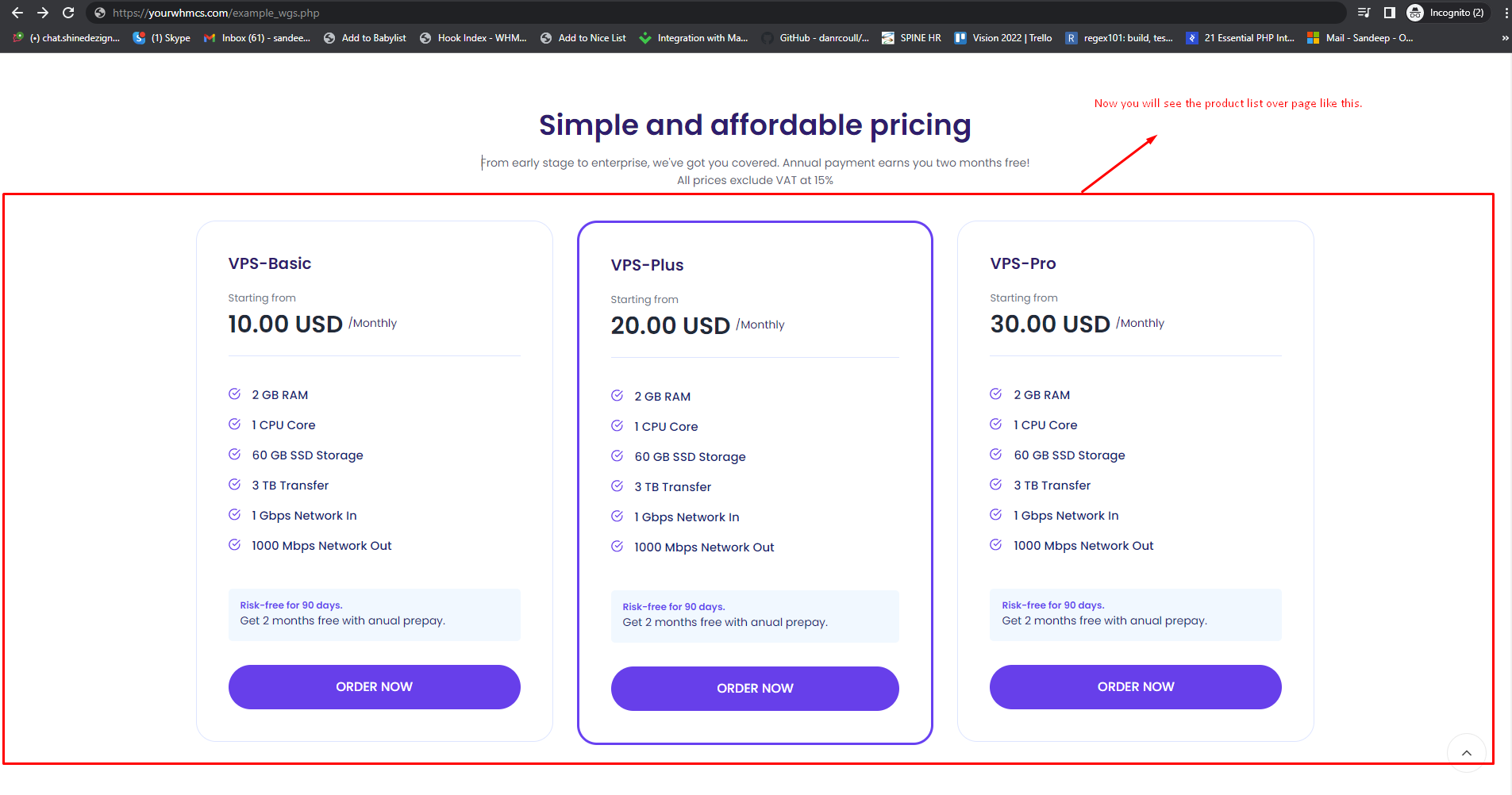Open the media control icon in toolbar
The image size is (1512, 795).
point(1364,13)
